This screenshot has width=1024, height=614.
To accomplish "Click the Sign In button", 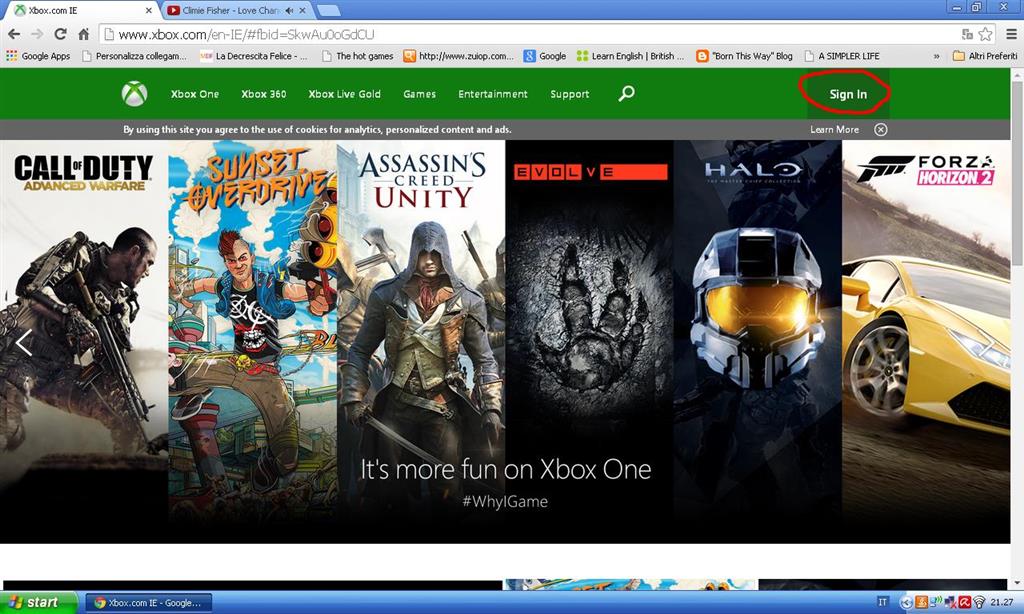I will click(848, 94).
